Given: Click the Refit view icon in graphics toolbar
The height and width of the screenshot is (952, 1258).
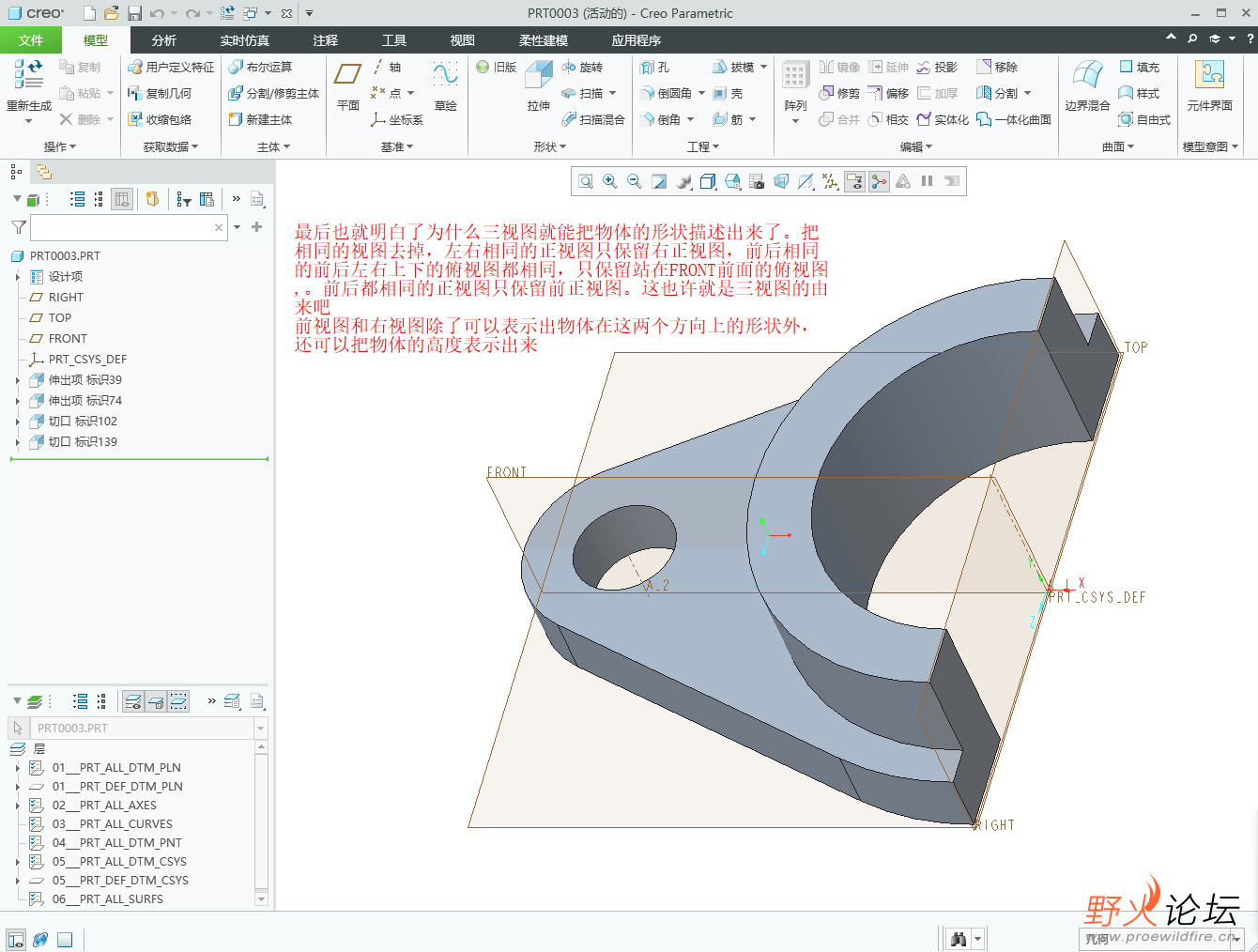Looking at the screenshot, I should [x=586, y=181].
